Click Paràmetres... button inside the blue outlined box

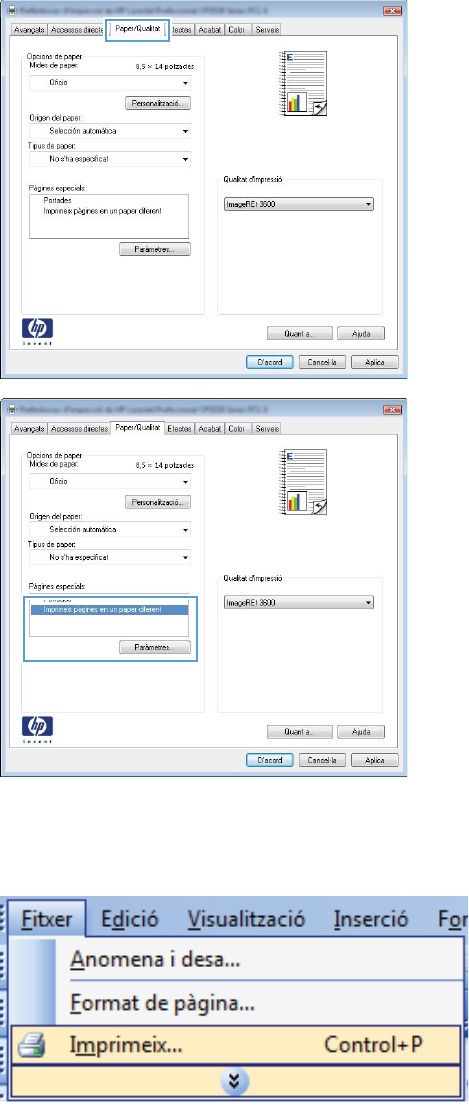click(x=155, y=648)
